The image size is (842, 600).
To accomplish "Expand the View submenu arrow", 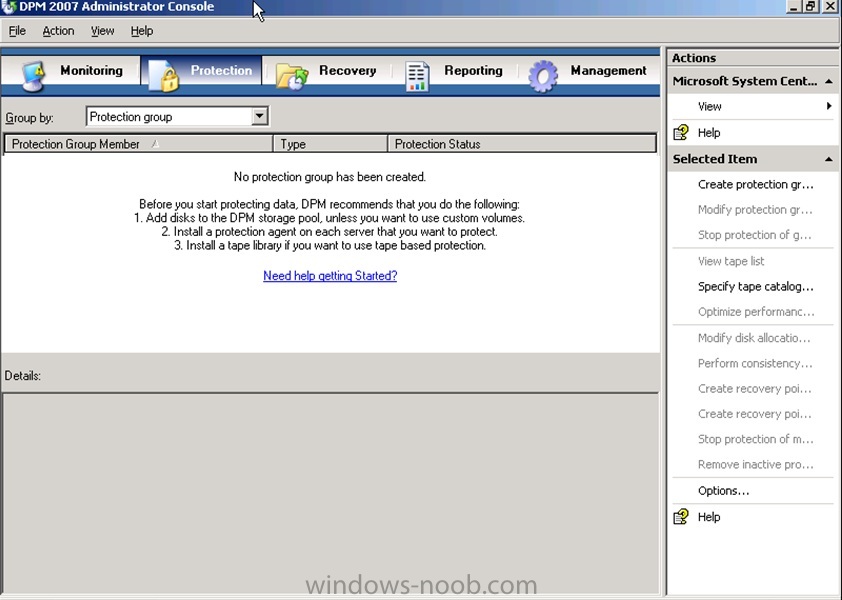I will (829, 106).
